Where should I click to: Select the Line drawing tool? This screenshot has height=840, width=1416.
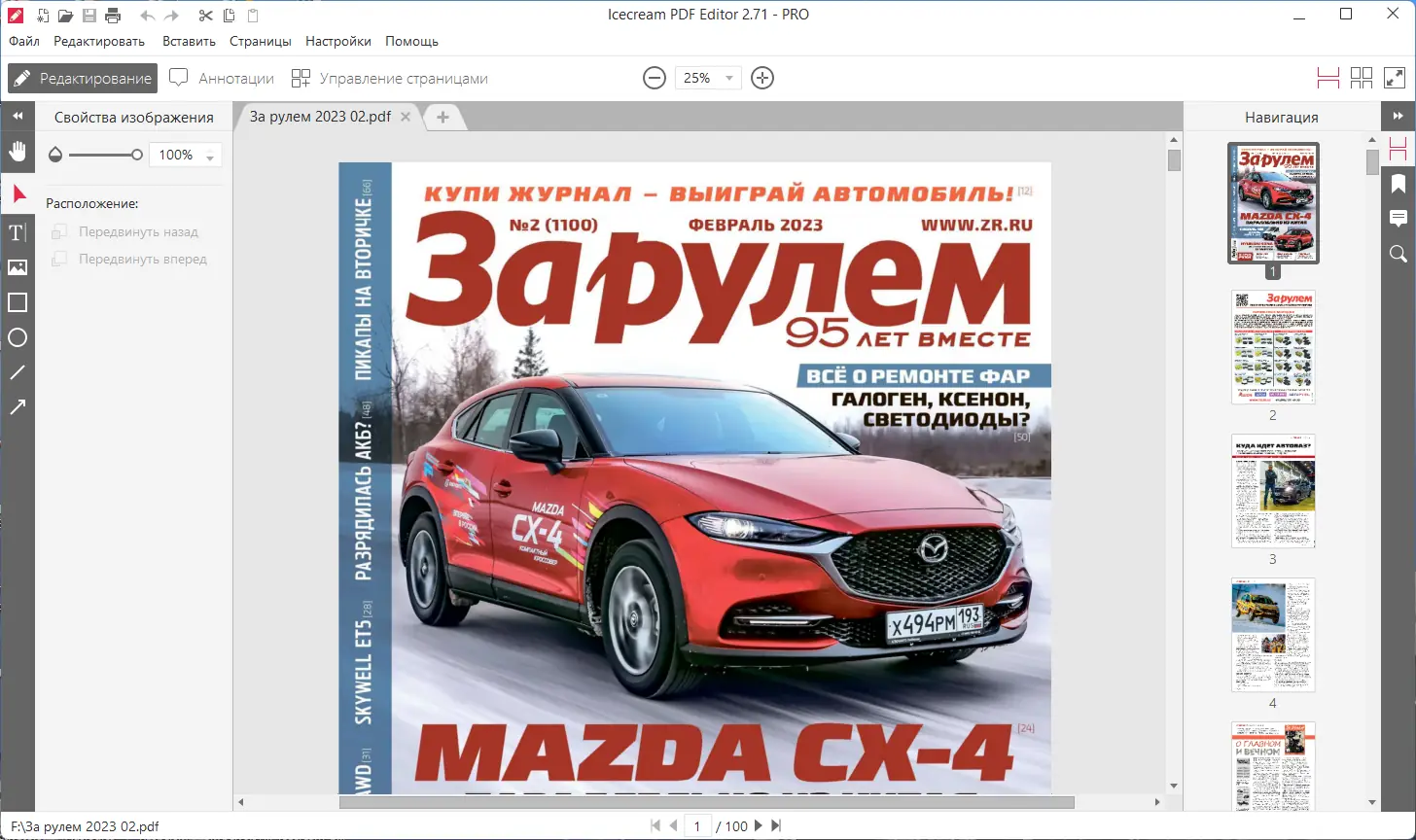[18, 372]
